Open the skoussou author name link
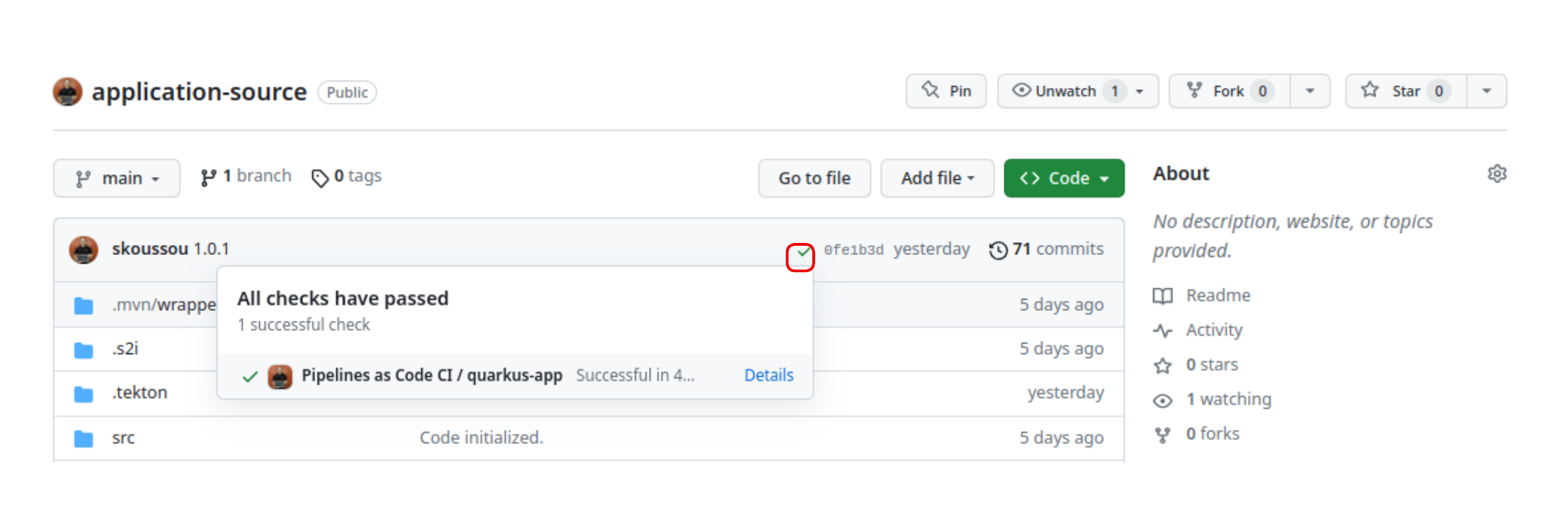Viewport: 1568px width, 505px height. point(150,249)
